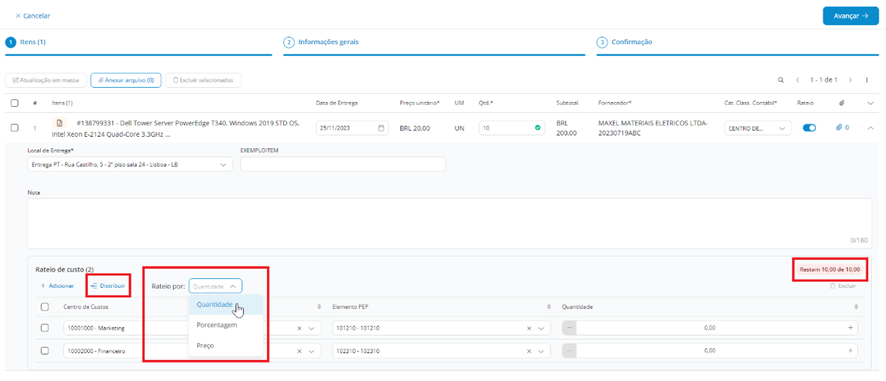The width and height of the screenshot is (886, 381).
Task: Click the Financeiro quantity value field
Action: pyautogui.click(x=710, y=351)
